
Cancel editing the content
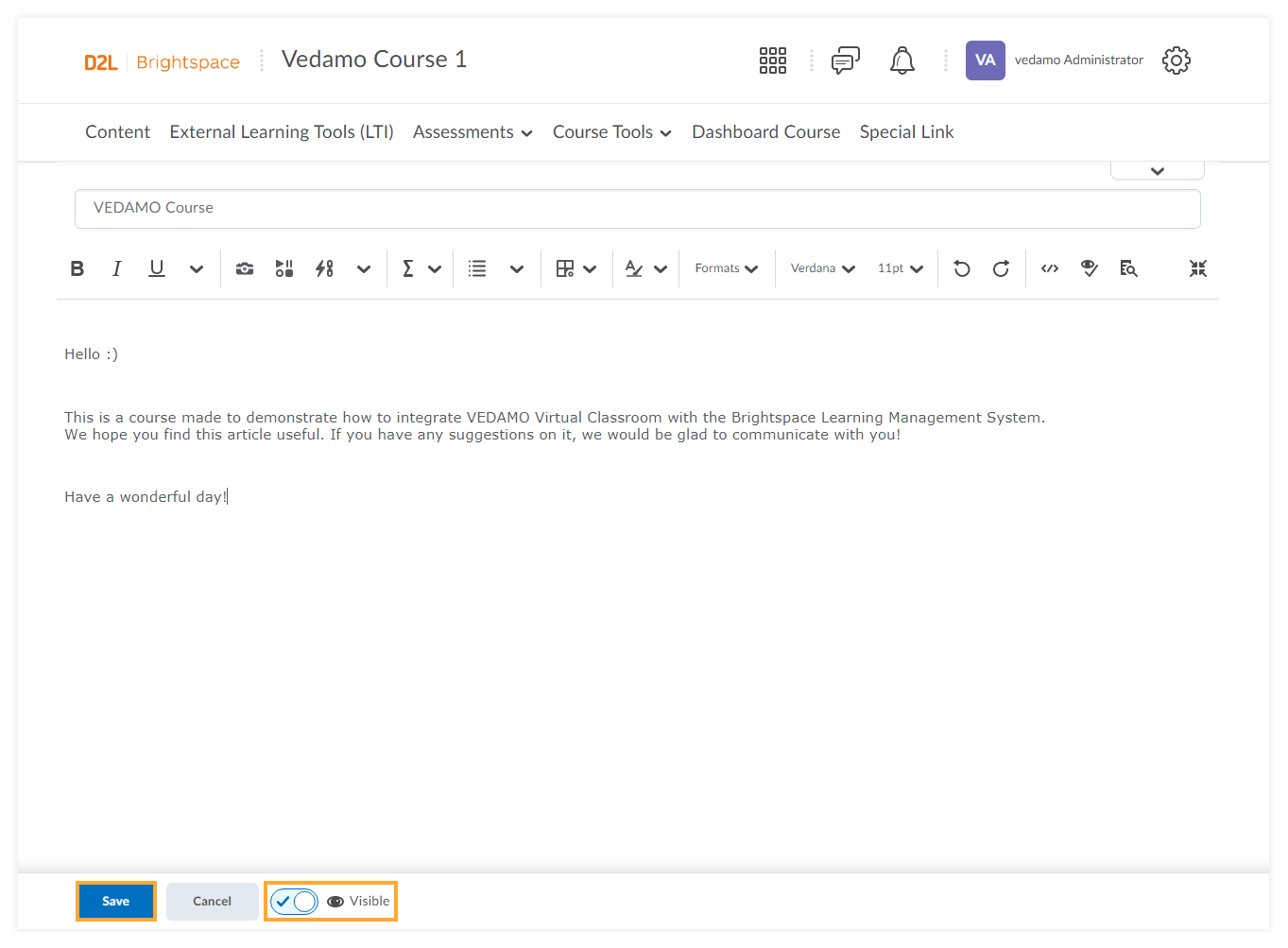coord(213,902)
